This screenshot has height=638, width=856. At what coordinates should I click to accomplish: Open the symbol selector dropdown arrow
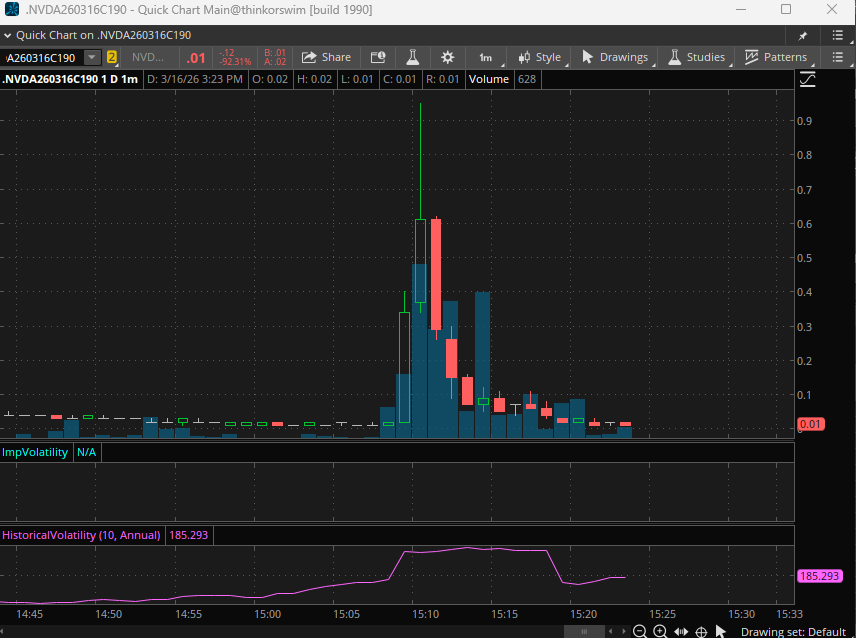pos(92,57)
